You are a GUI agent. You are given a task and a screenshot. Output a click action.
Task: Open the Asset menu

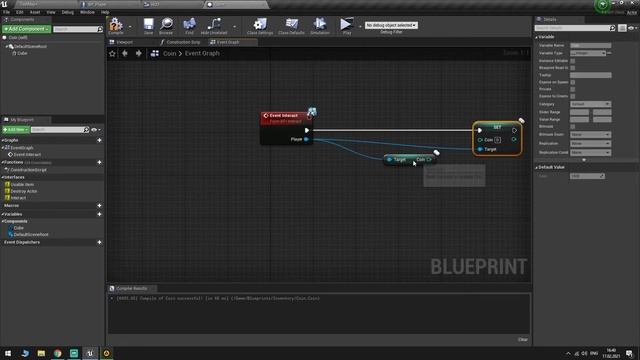35,12
